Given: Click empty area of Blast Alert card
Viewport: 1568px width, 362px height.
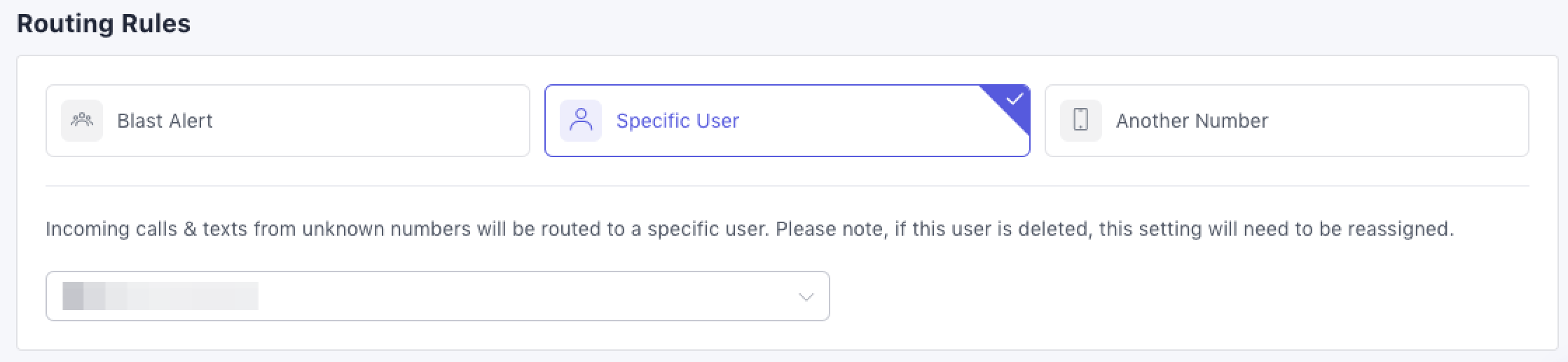Looking at the screenshot, I should [385, 121].
